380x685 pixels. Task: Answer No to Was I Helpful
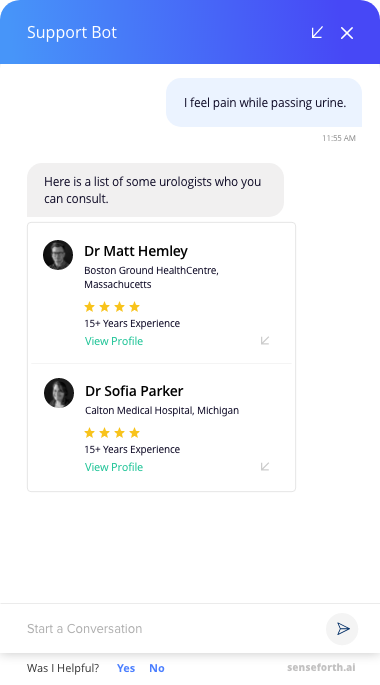[157, 668]
